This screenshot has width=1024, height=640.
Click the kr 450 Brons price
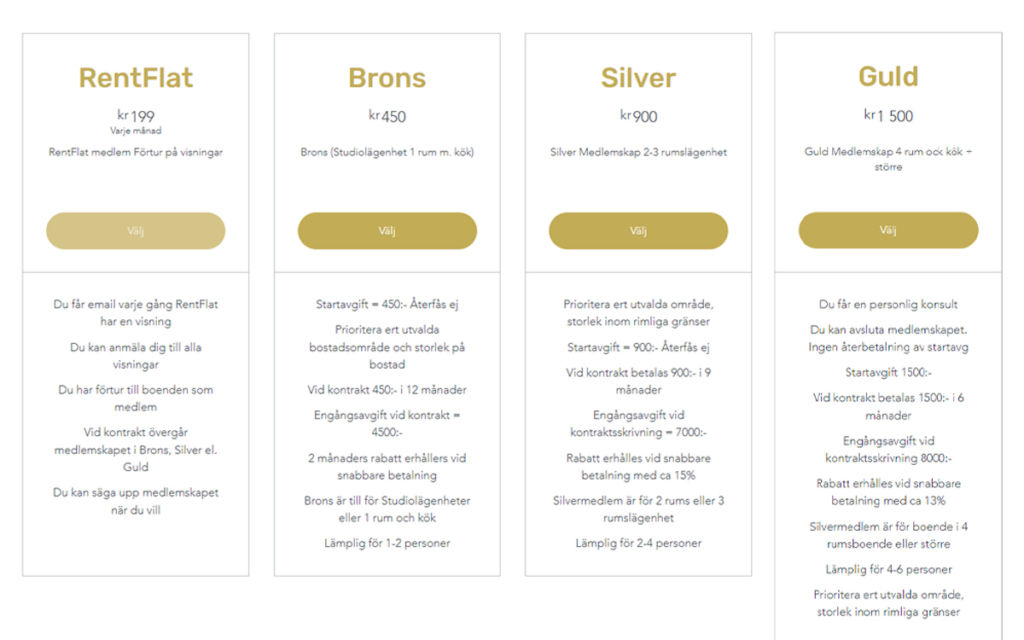(387, 116)
